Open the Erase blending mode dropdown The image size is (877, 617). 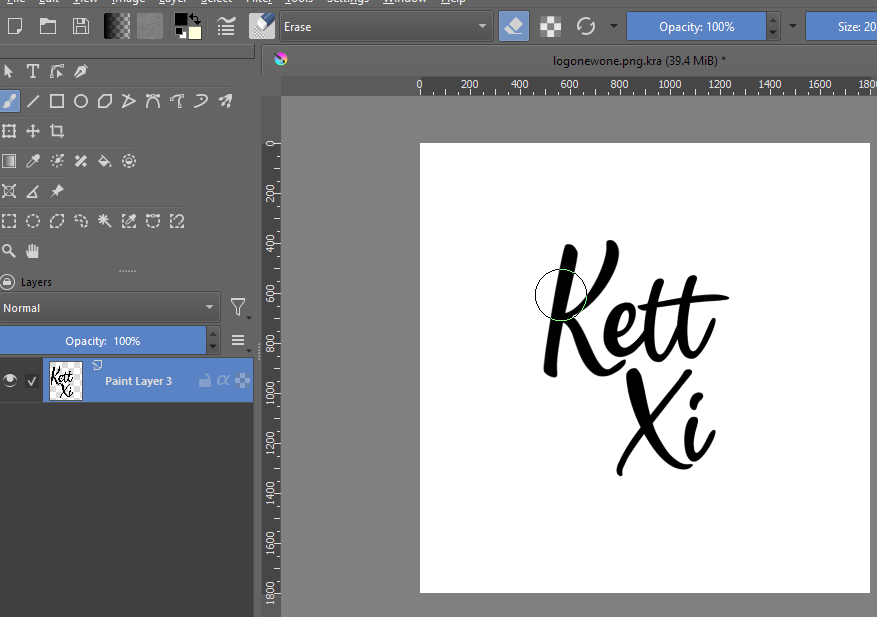(x=385, y=27)
